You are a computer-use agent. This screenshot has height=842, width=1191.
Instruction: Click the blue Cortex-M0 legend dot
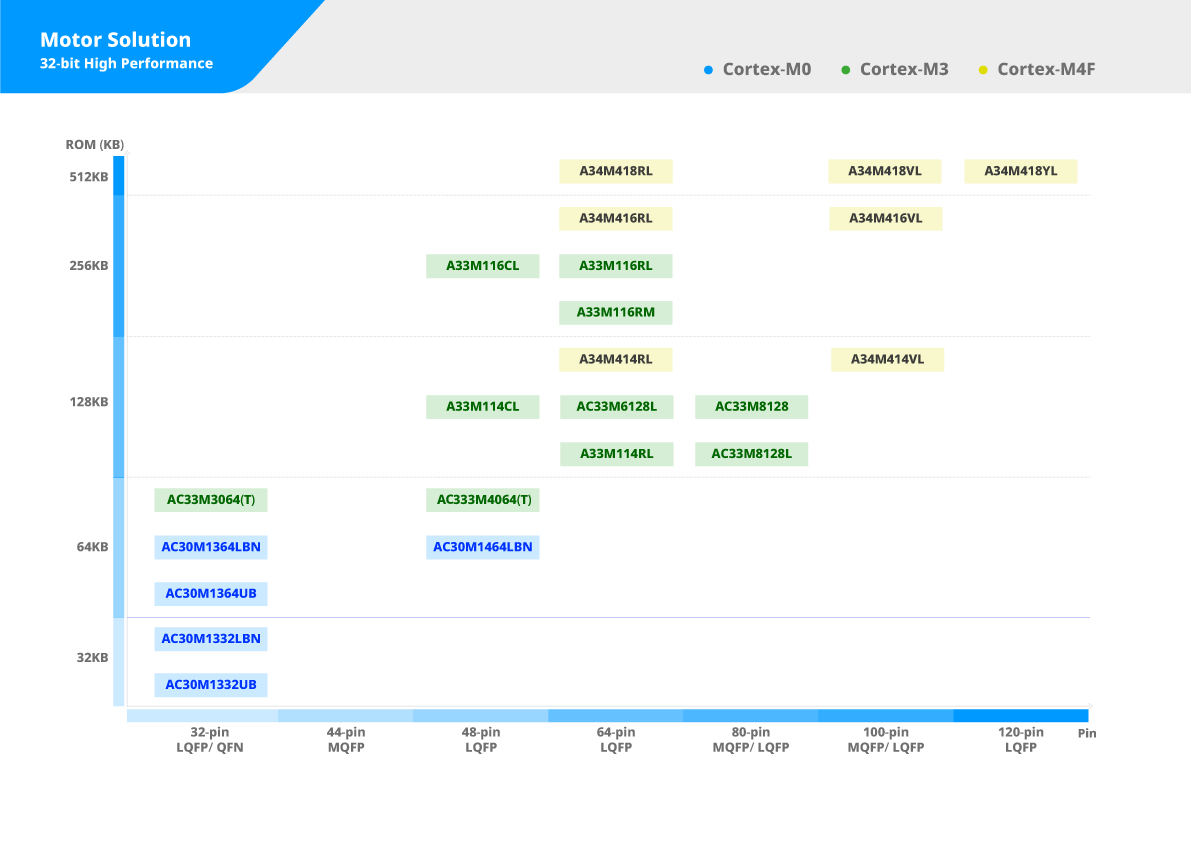708,70
